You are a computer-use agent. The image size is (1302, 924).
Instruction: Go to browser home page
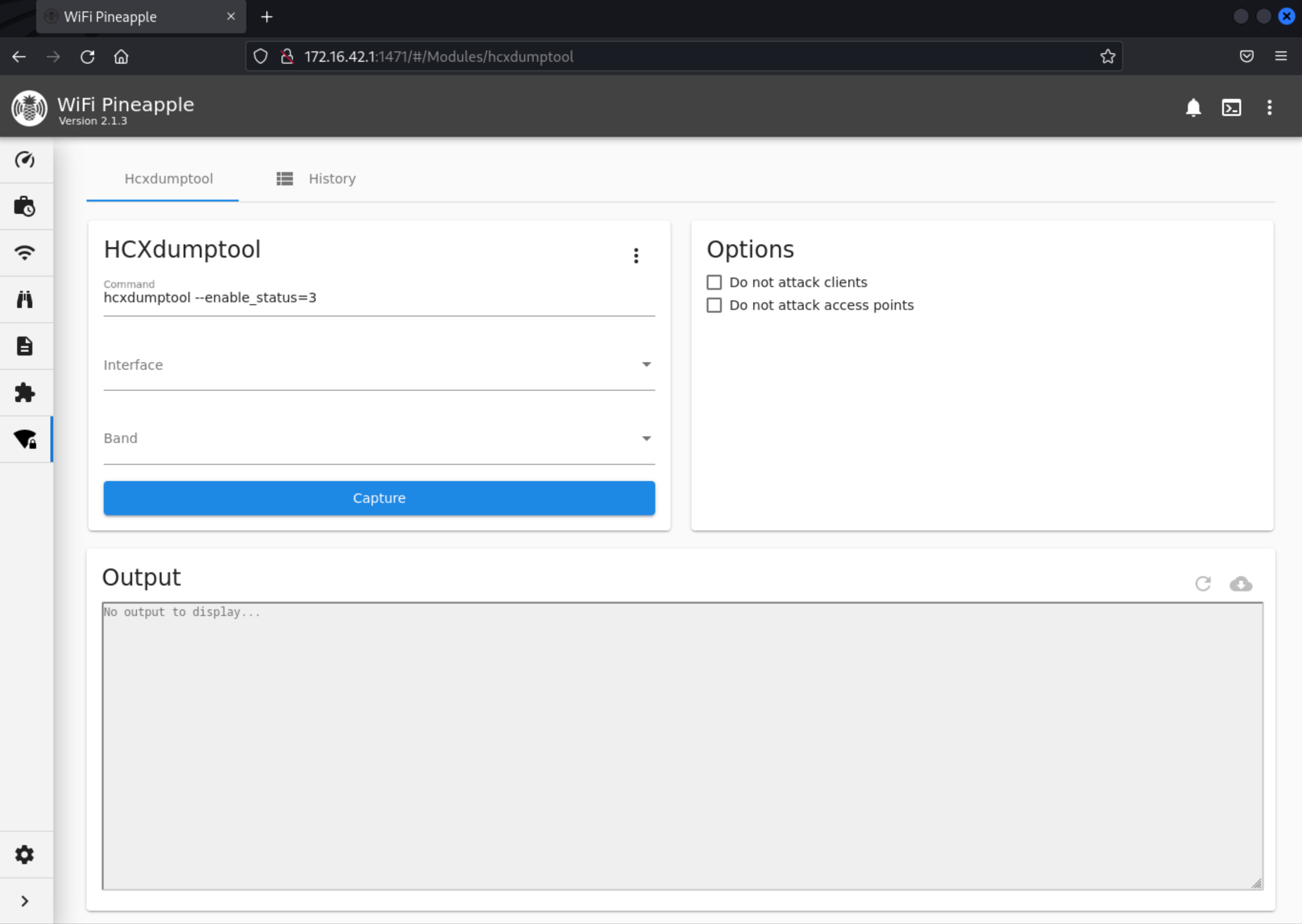[121, 57]
